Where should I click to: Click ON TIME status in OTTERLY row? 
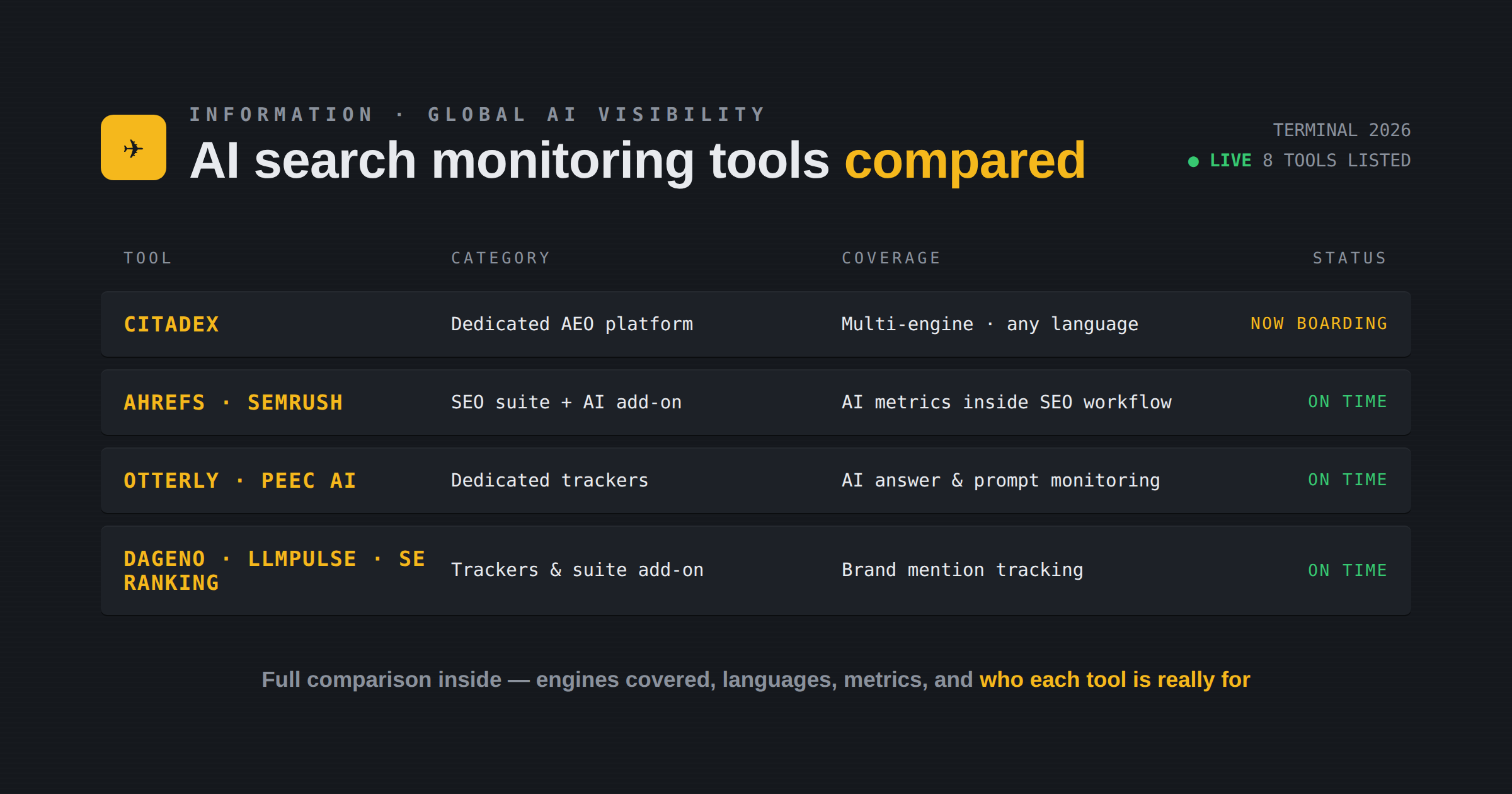click(1348, 480)
